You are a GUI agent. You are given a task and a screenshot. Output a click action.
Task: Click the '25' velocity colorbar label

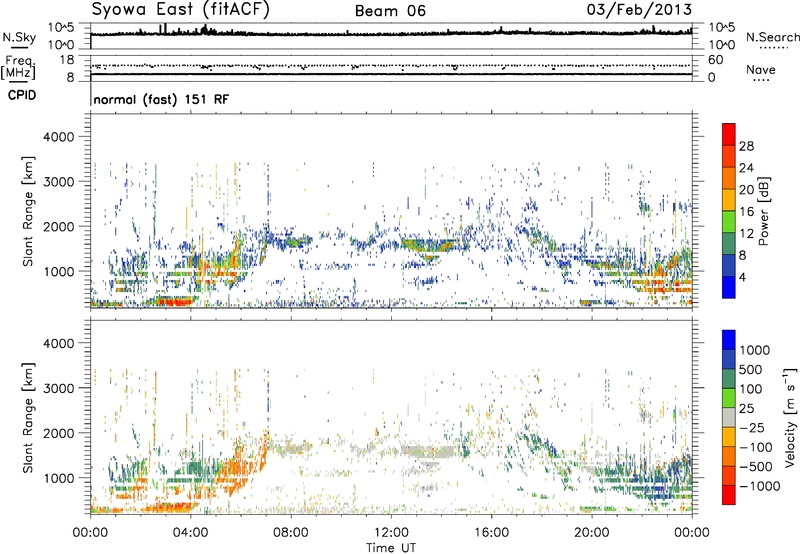pyautogui.click(x=746, y=408)
